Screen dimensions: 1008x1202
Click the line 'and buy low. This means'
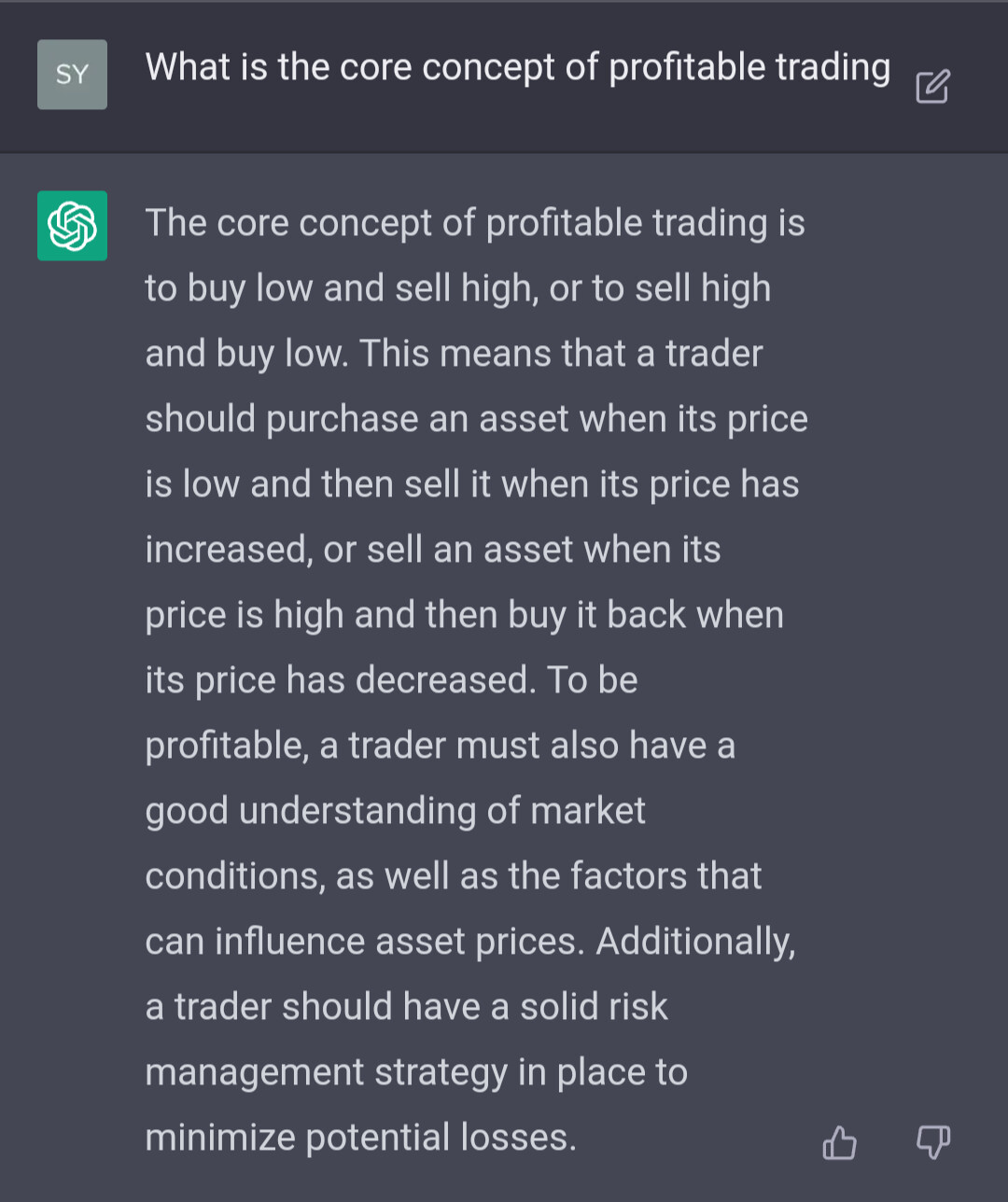coord(455,355)
